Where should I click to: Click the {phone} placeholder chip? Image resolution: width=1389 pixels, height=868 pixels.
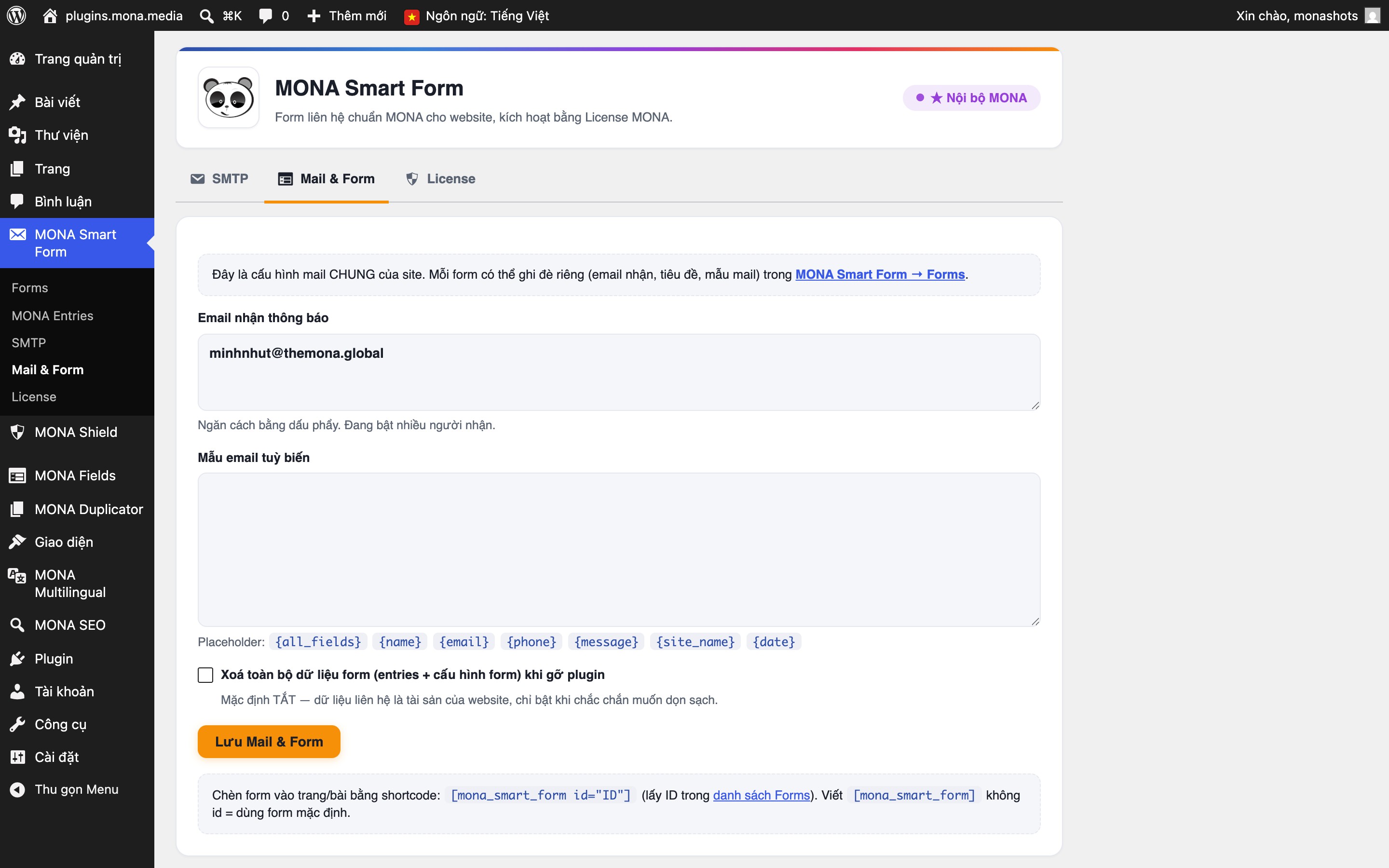[x=531, y=641]
